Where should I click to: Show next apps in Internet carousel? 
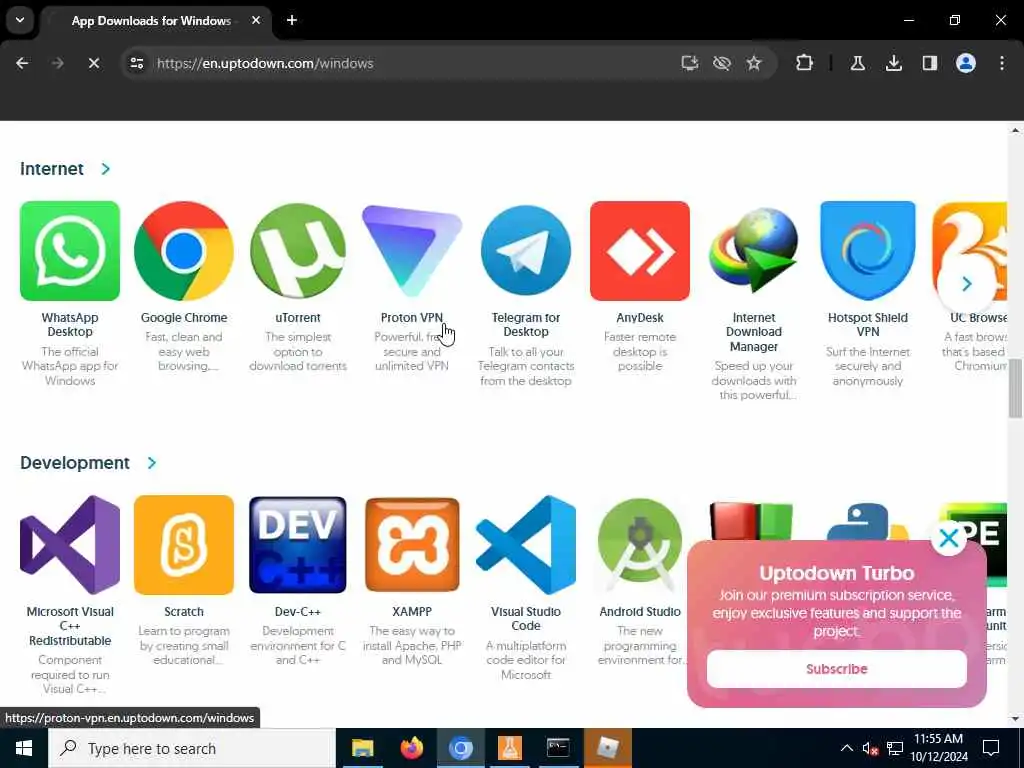[x=967, y=283]
